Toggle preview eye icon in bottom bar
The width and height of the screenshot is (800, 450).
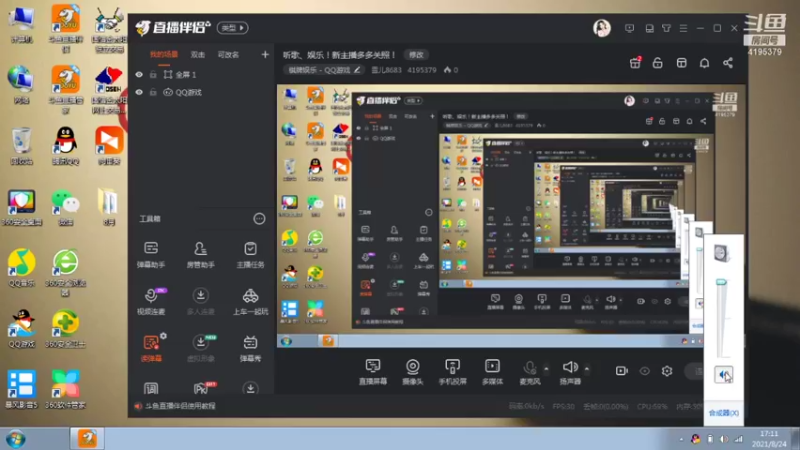click(x=645, y=371)
